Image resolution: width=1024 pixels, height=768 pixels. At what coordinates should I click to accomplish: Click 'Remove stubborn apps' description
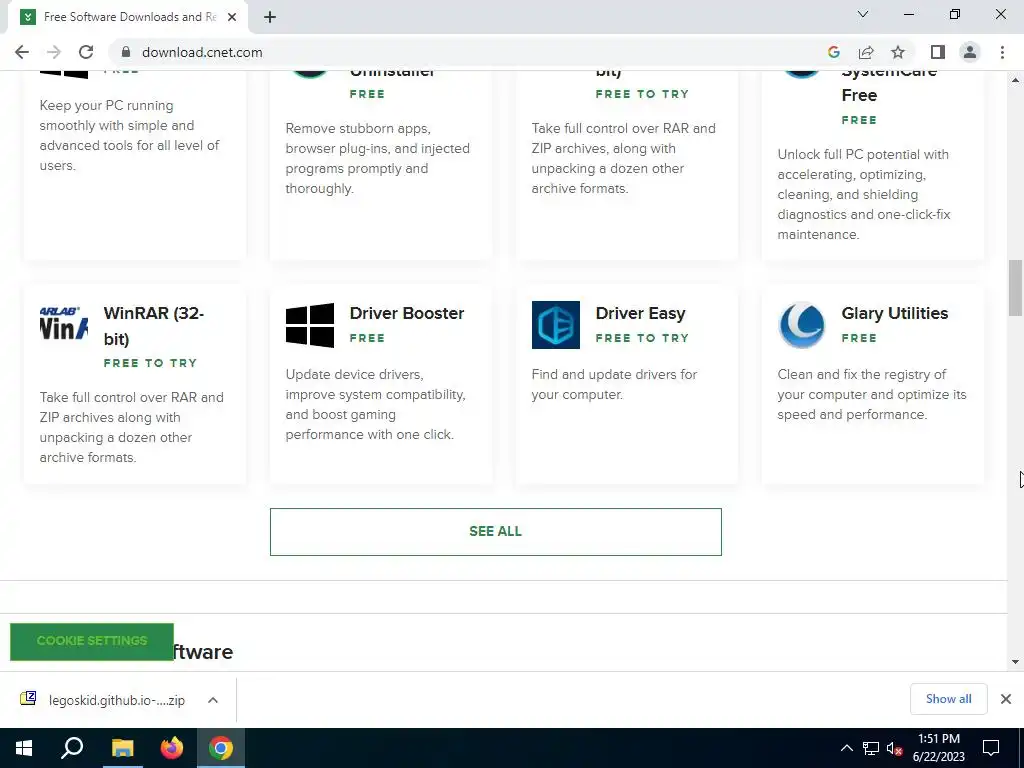(x=377, y=159)
